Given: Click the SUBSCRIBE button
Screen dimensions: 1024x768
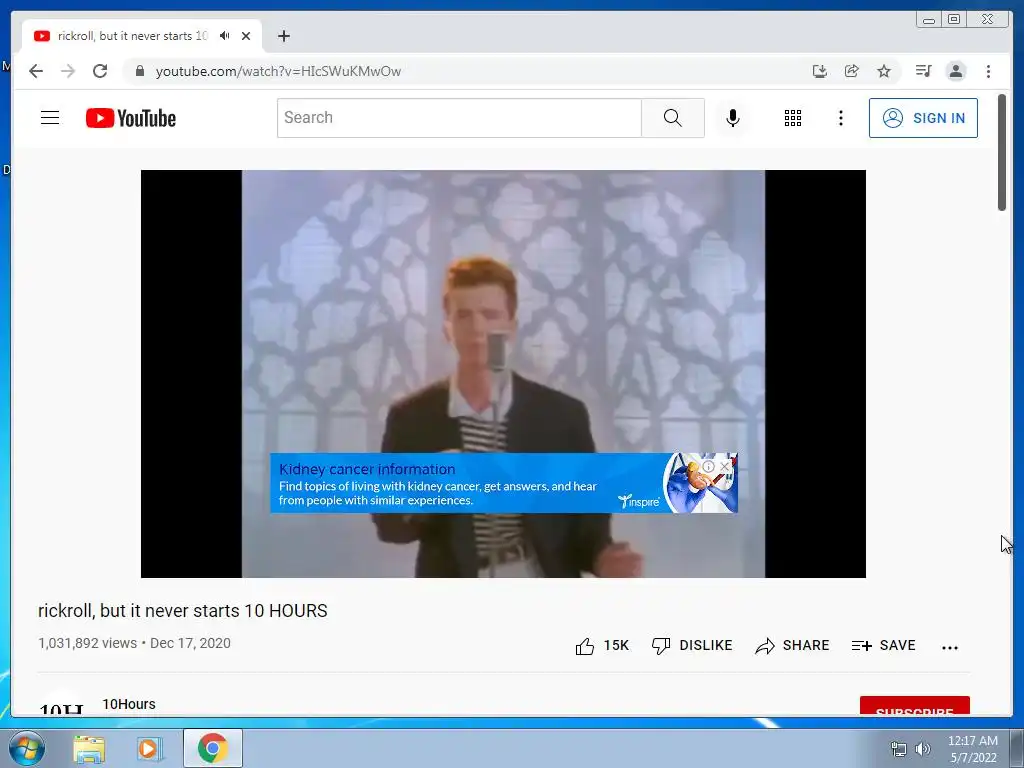Looking at the screenshot, I should coord(914,707).
